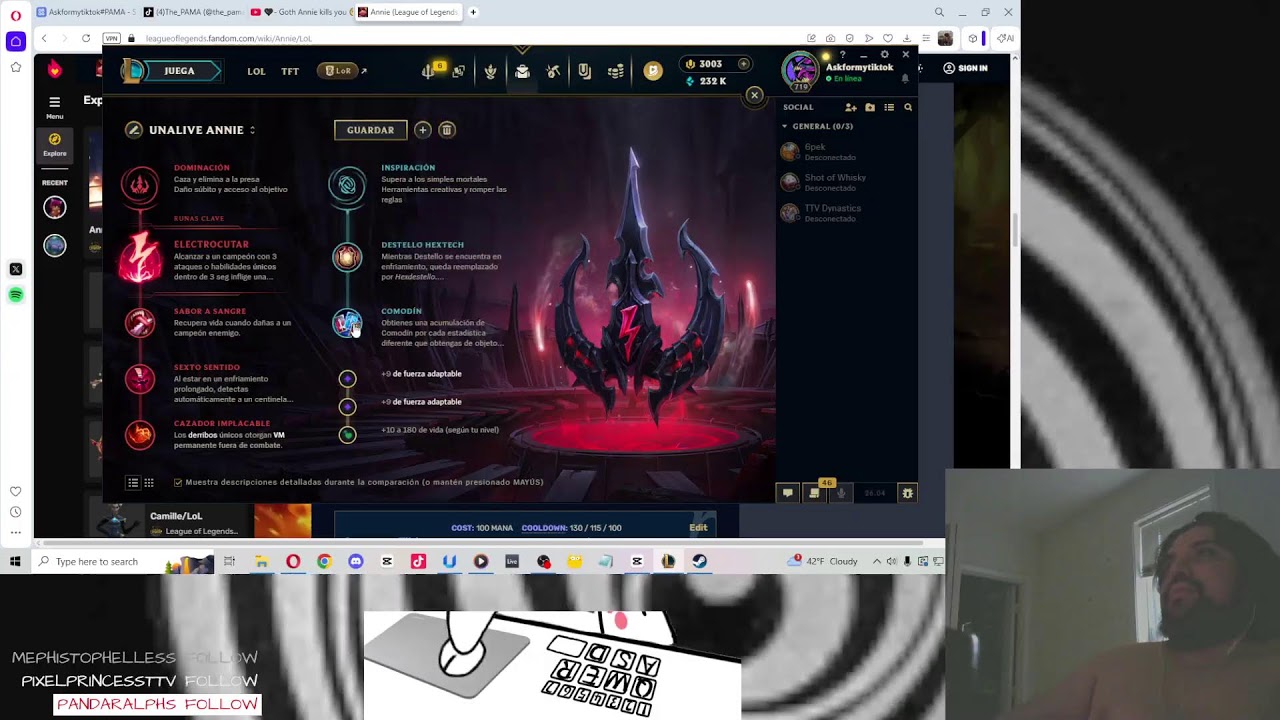The image size is (1280, 720).
Task: Click the rune page edit pencil icon
Action: coord(134,130)
